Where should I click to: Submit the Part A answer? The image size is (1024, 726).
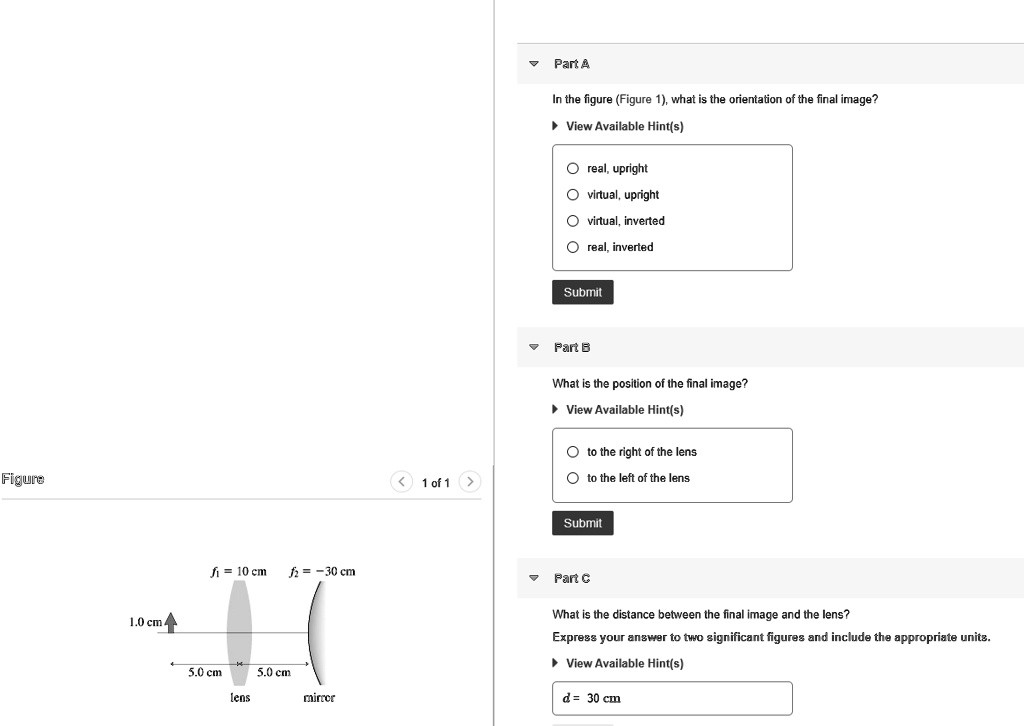582,291
